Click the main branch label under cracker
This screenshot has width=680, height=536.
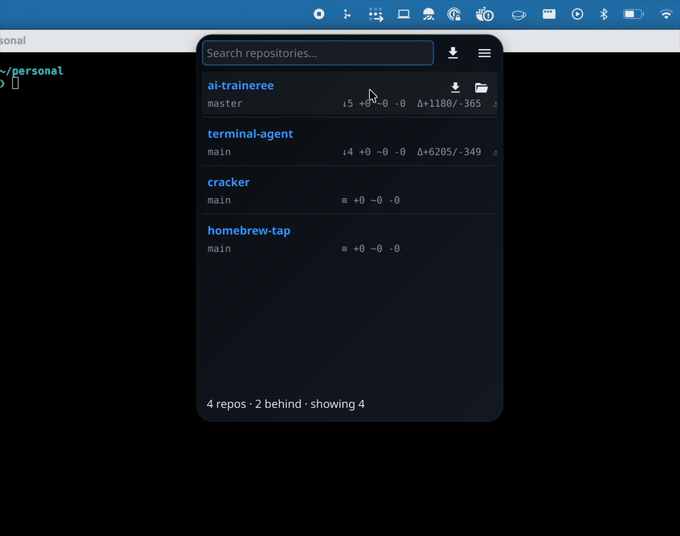pos(219,200)
